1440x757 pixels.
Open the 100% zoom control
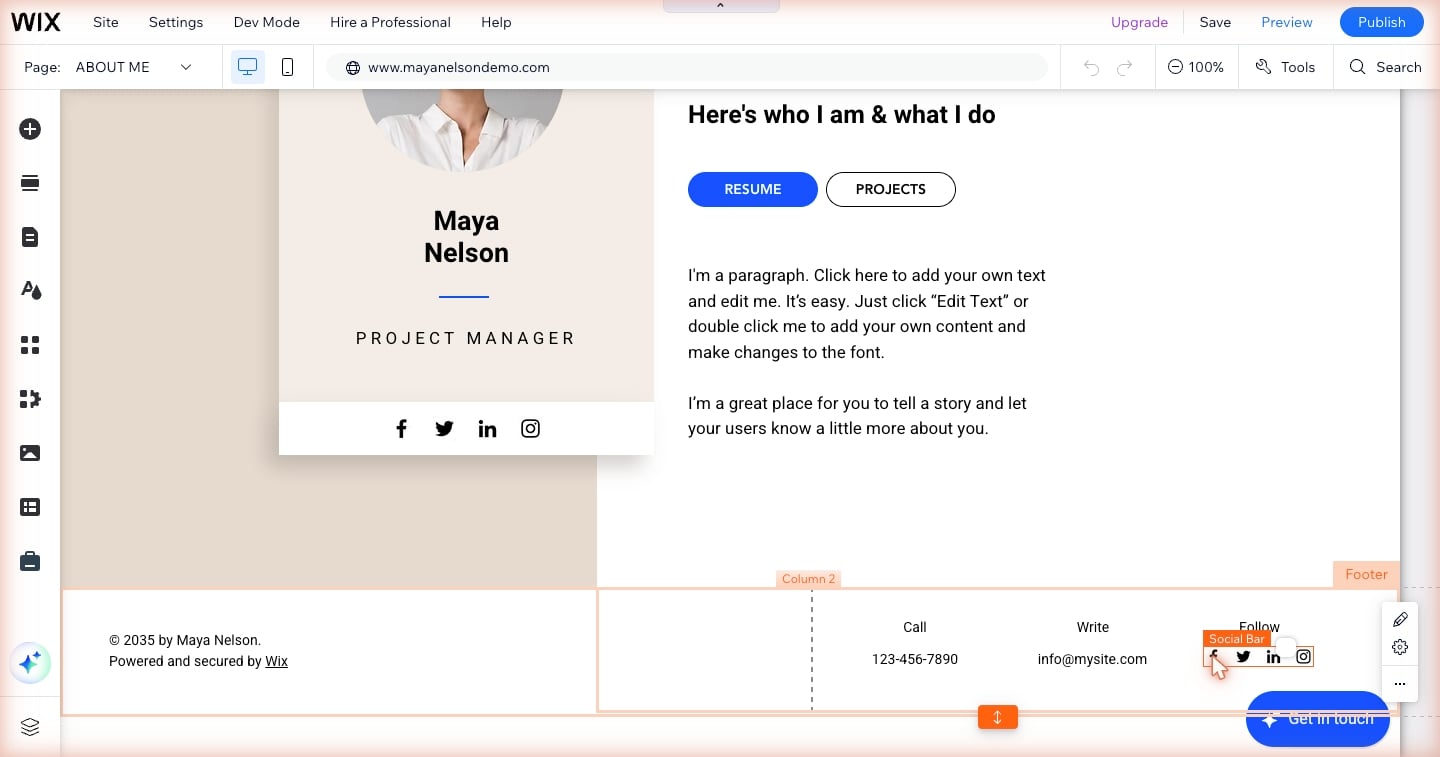tap(1196, 67)
